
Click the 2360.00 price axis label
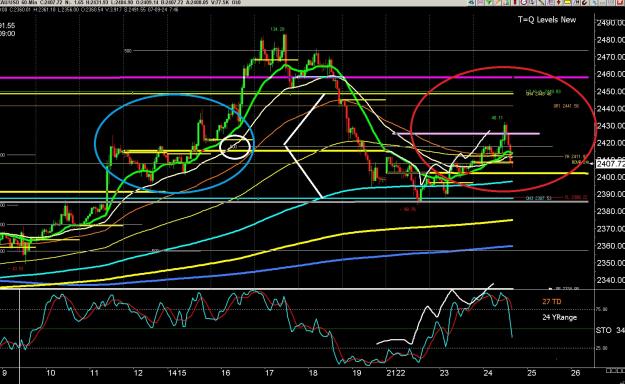[610, 246]
